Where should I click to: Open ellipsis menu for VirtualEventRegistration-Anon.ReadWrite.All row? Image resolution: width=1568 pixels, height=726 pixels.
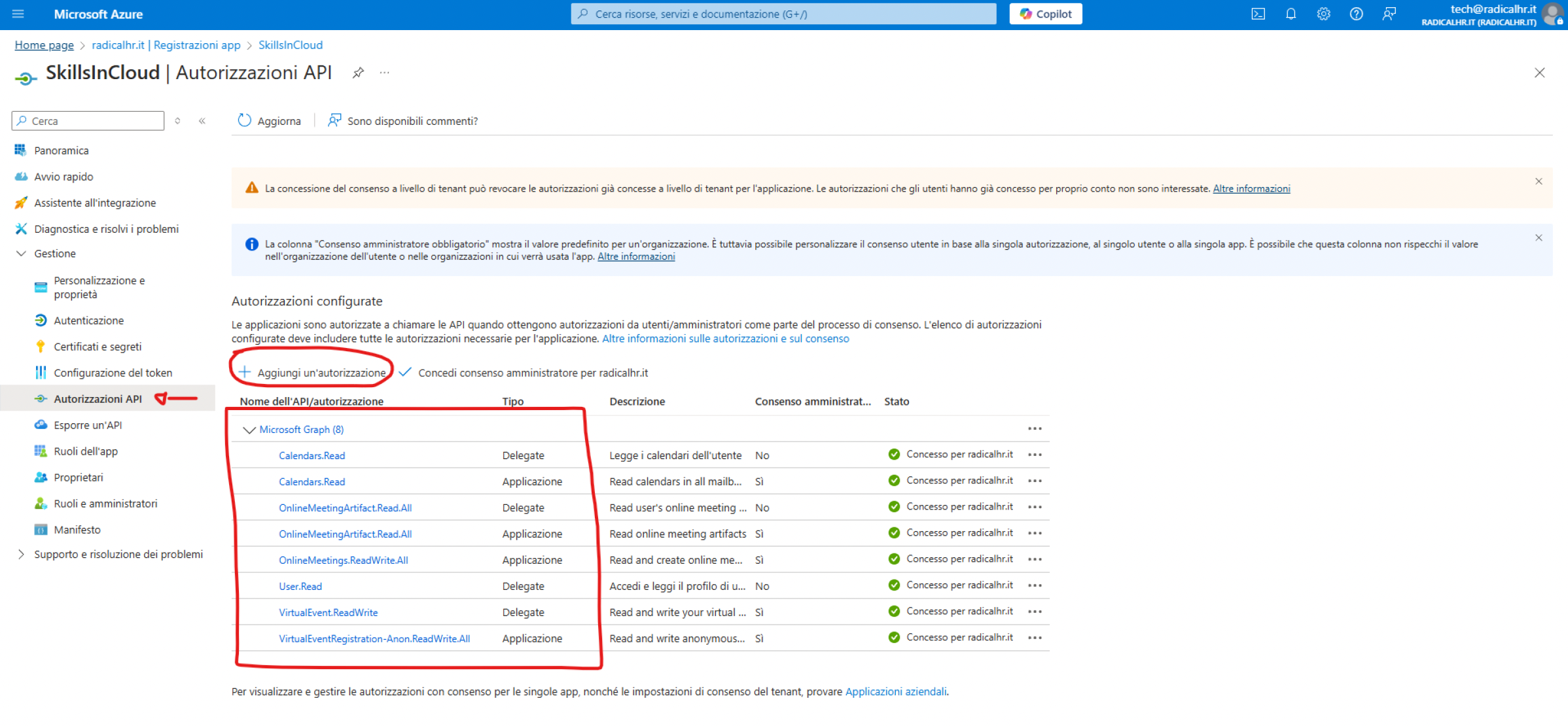(x=1034, y=638)
